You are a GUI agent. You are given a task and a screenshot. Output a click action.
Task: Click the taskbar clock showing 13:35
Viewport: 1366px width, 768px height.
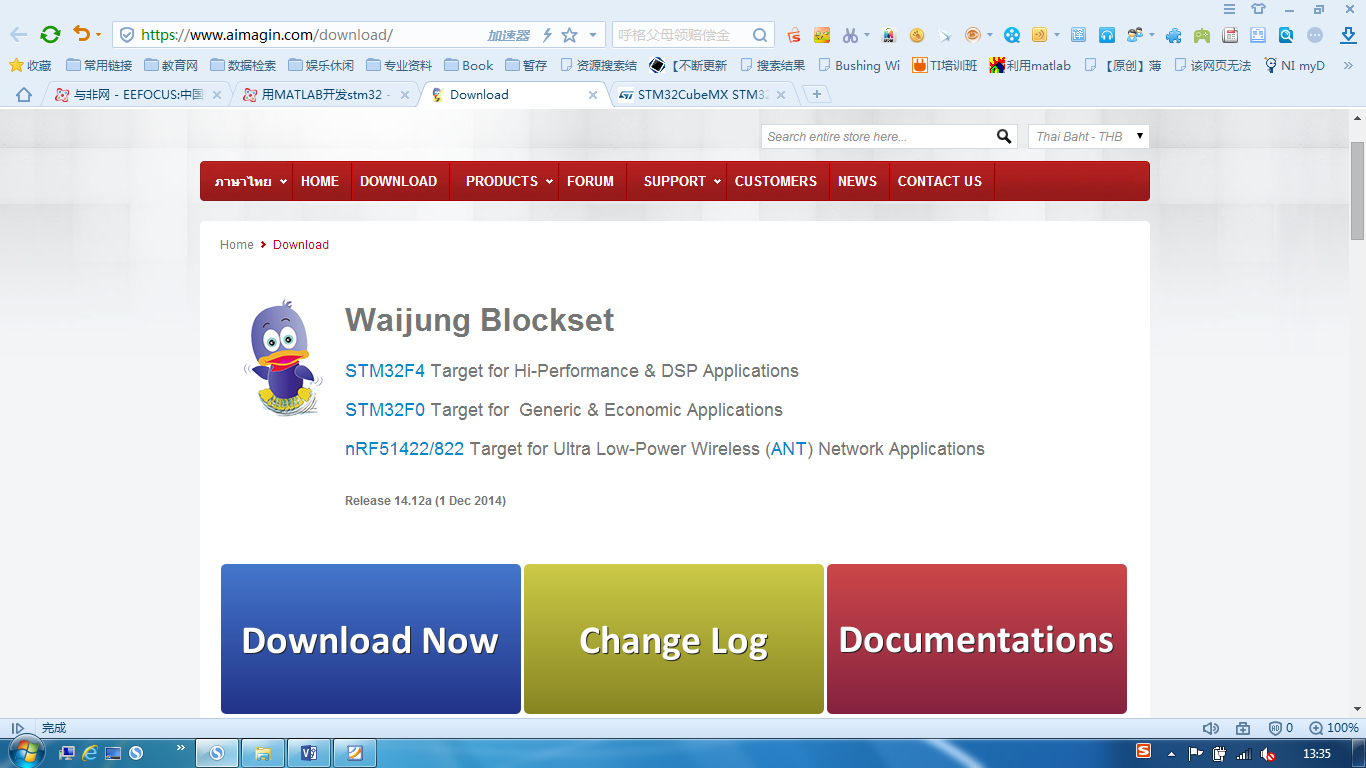point(1317,753)
